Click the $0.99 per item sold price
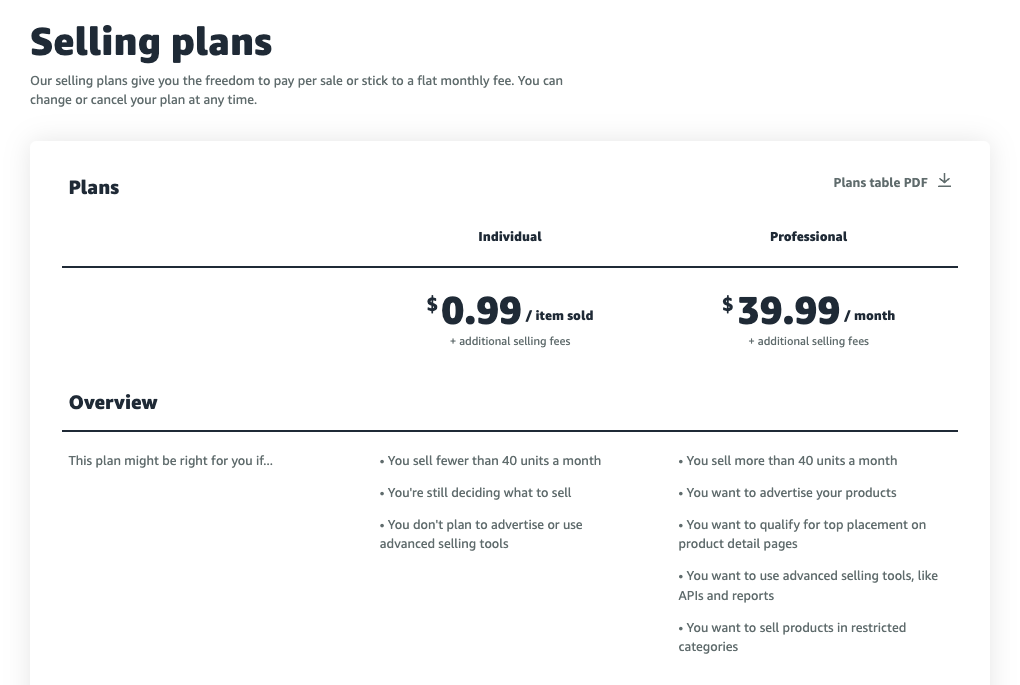Image resolution: width=1020 pixels, height=685 pixels. 510,310
